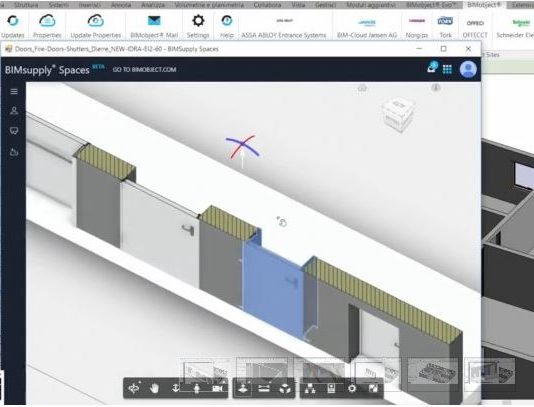Follow GO TO BIMOBJECT.COM link

[x=144, y=69]
